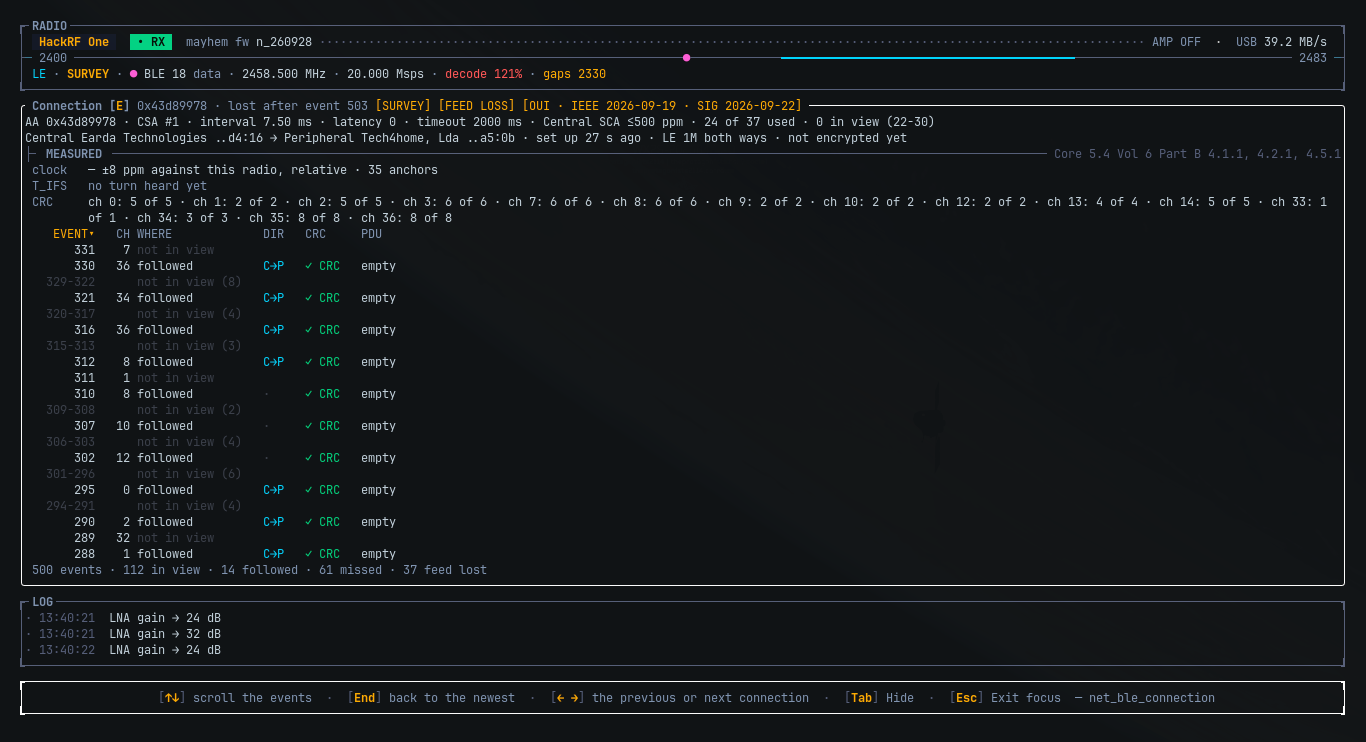Sort by the EVENT column header arrow
Image resolution: width=1366 pixels, height=742 pixels.
pos(92,234)
